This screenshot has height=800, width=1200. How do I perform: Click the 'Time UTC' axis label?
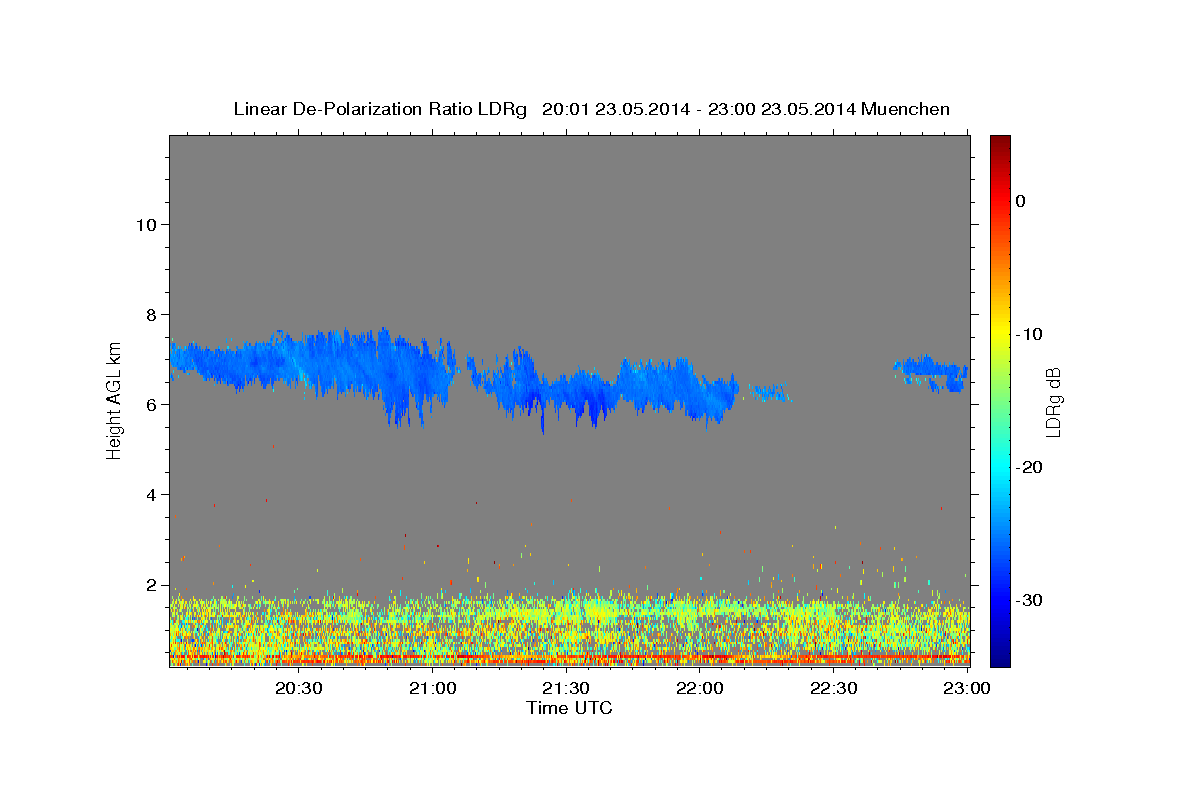click(569, 708)
